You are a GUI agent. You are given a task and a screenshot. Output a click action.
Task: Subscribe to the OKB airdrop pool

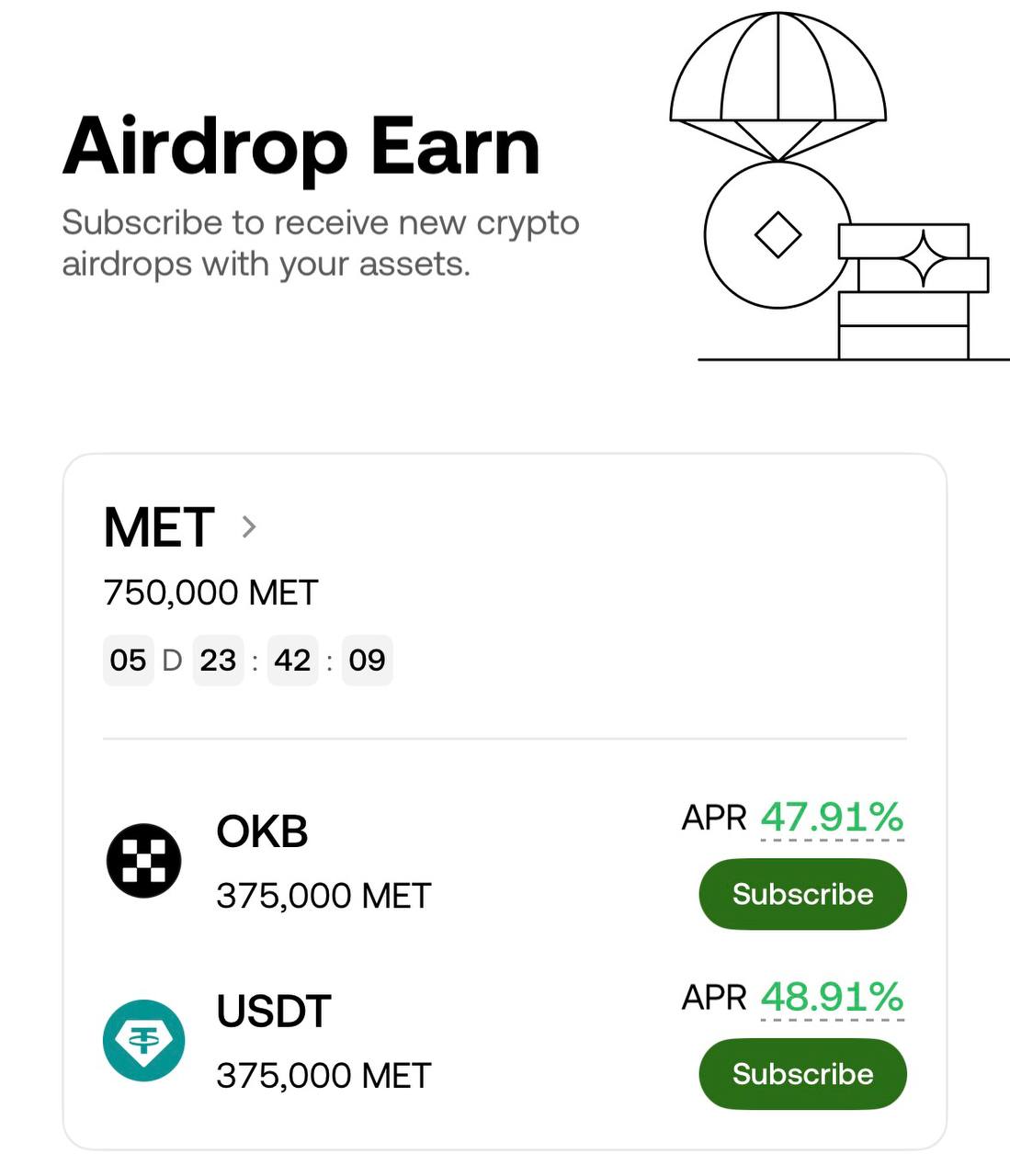802,894
